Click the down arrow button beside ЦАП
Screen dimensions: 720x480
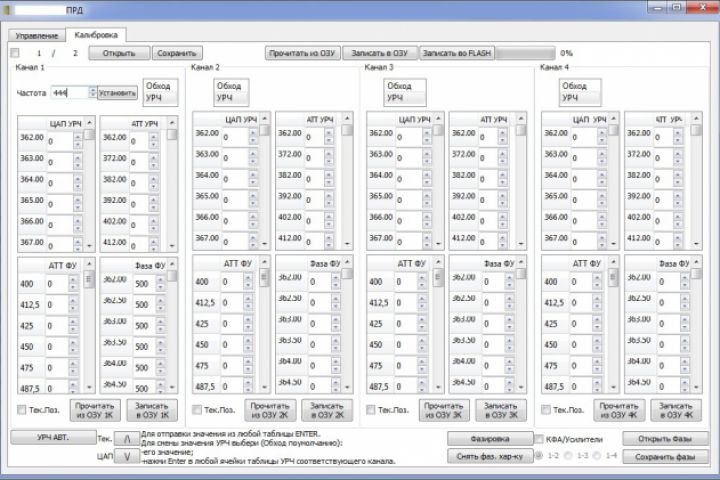click(x=127, y=456)
